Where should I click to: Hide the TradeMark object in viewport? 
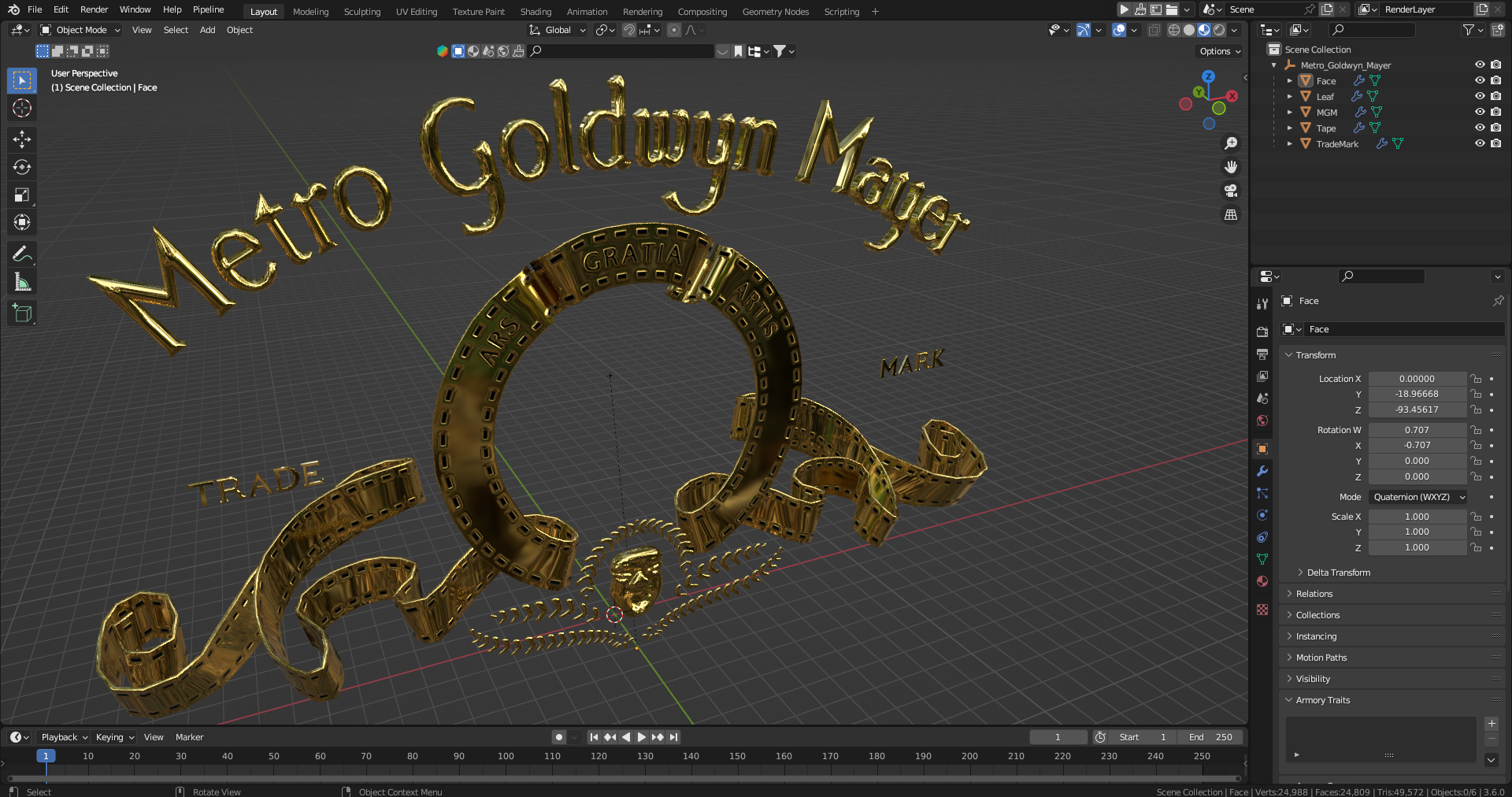(1480, 143)
